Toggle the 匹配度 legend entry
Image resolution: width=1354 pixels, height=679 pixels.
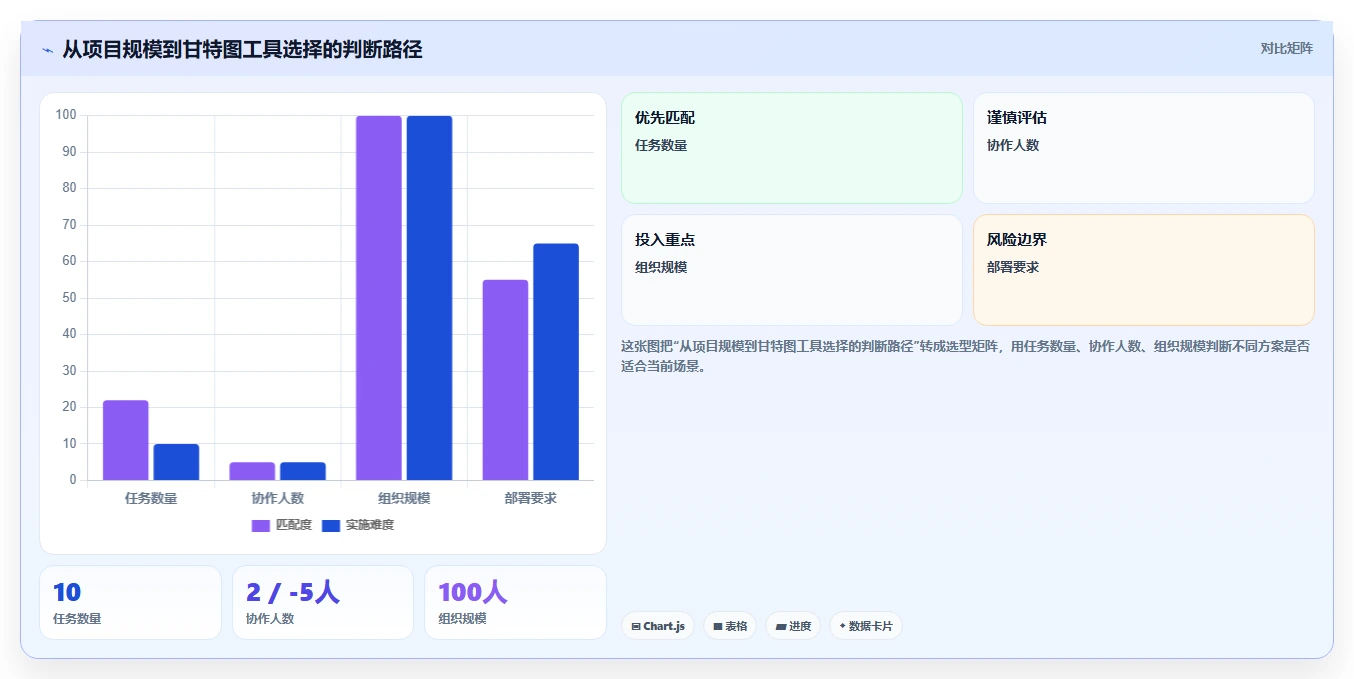(x=282, y=525)
